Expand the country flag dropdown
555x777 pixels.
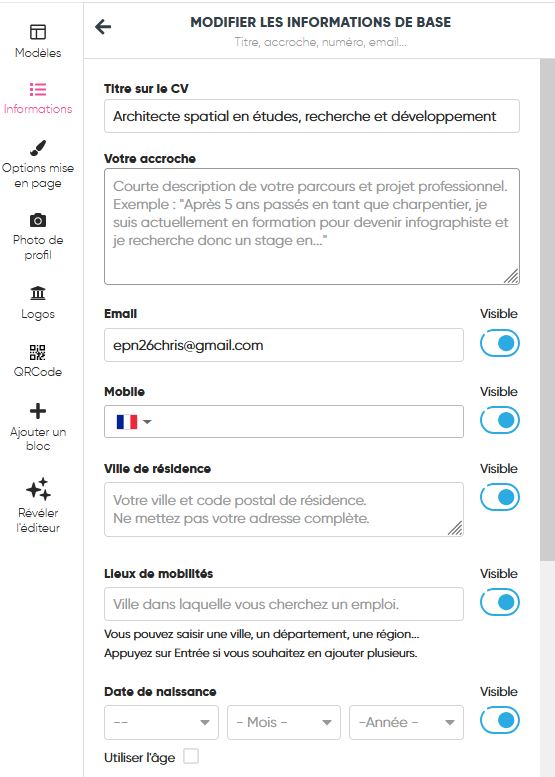point(134,422)
